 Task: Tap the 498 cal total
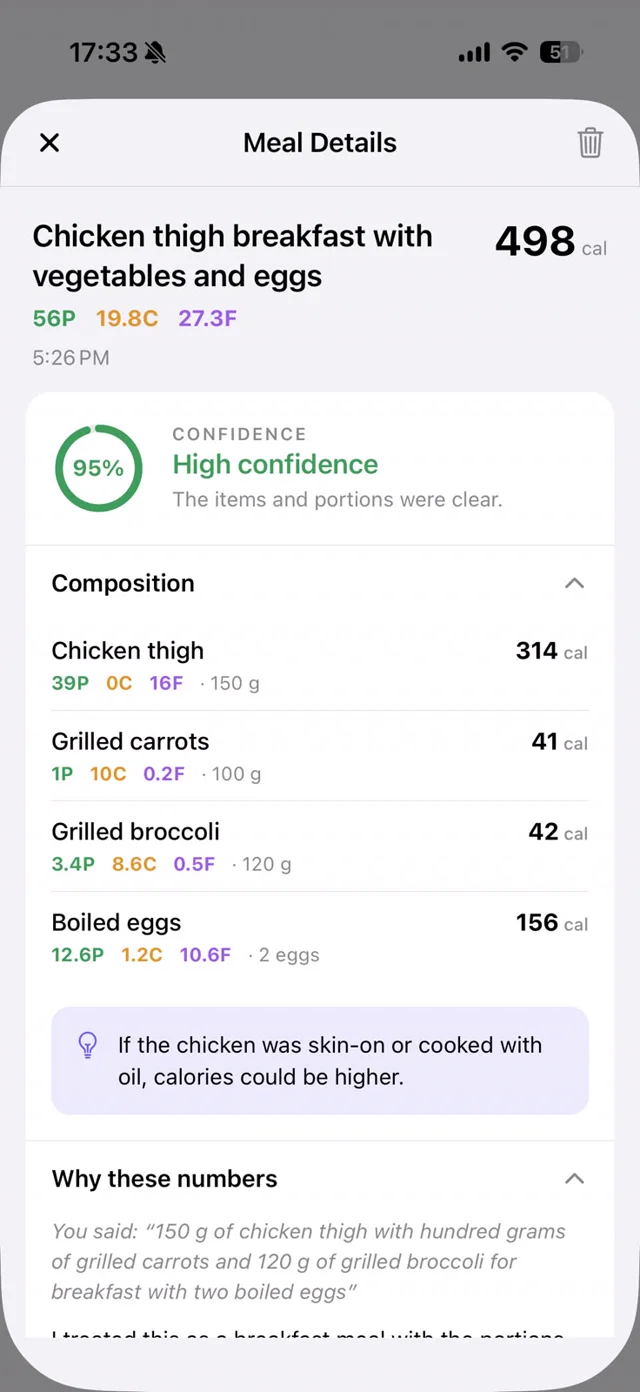[551, 242]
